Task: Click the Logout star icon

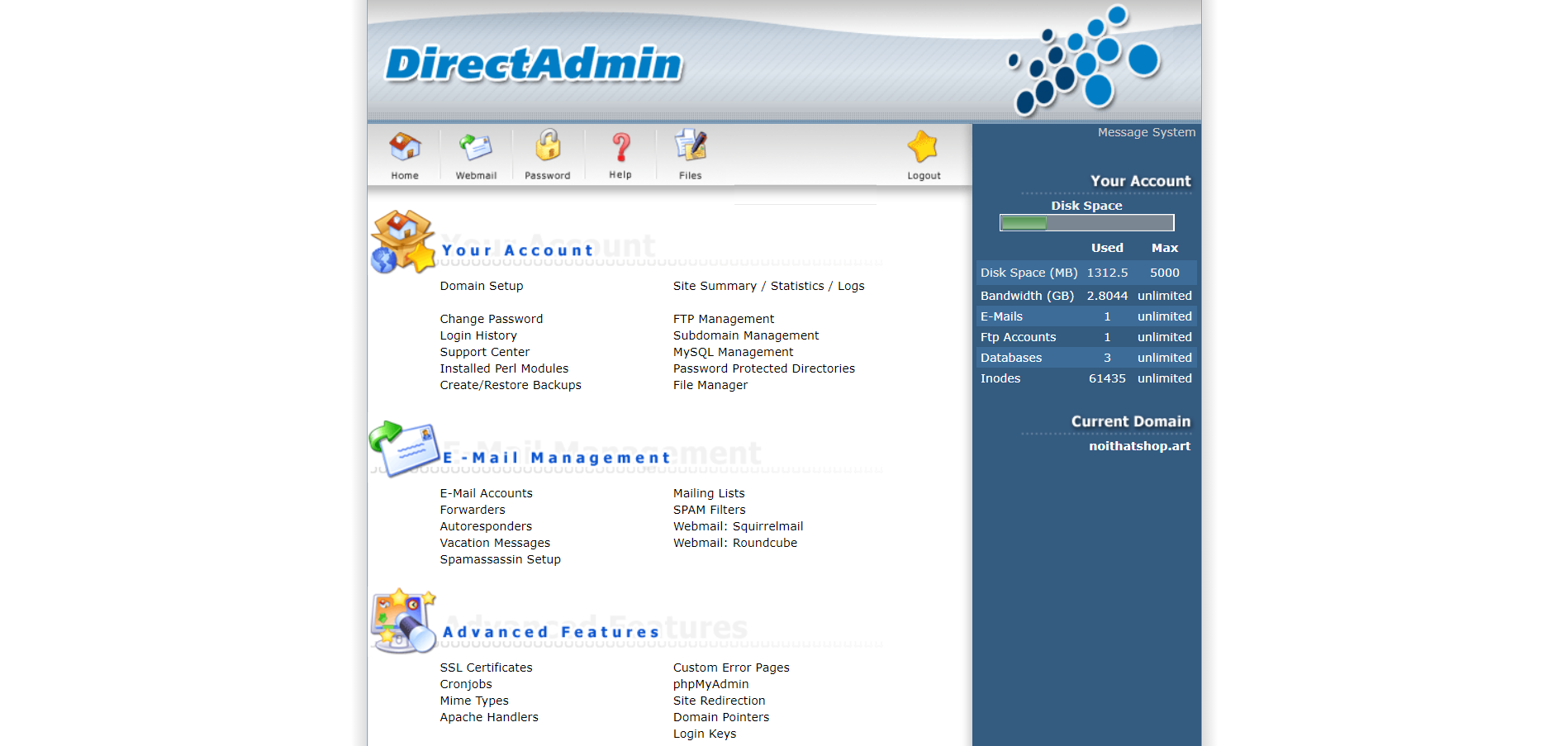Action: (923, 147)
